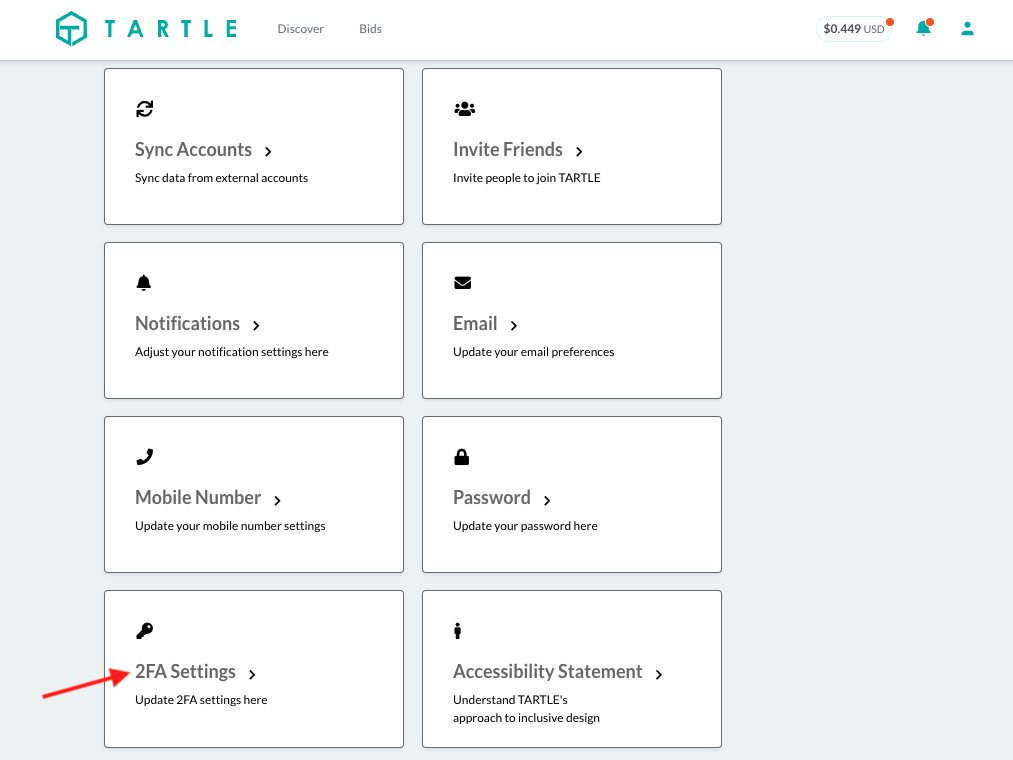Click the chevron next to Sync Accounts
Viewport: 1013px width, 760px height.
point(268,151)
